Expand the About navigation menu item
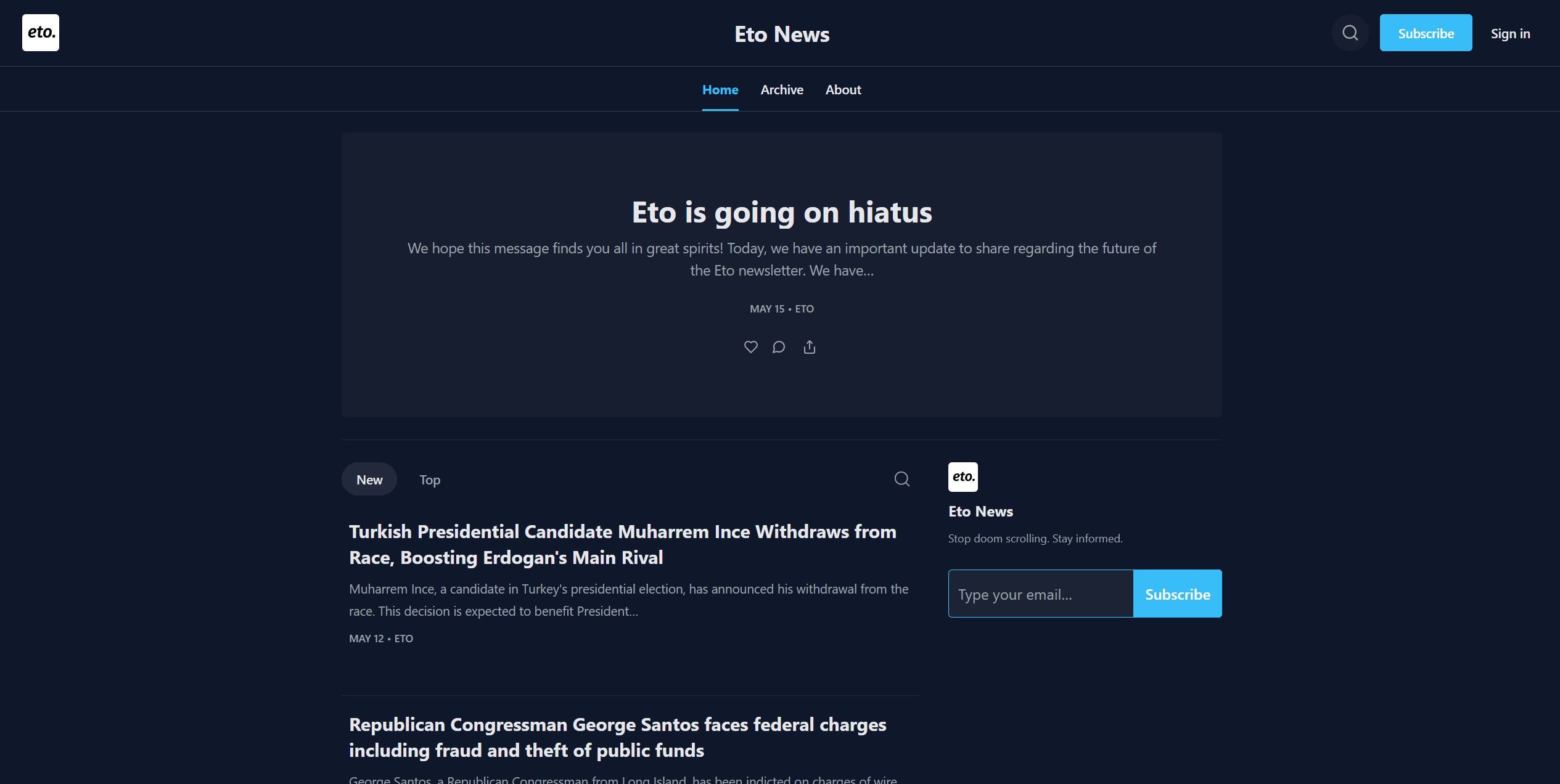The height and width of the screenshot is (784, 1560). (x=843, y=88)
